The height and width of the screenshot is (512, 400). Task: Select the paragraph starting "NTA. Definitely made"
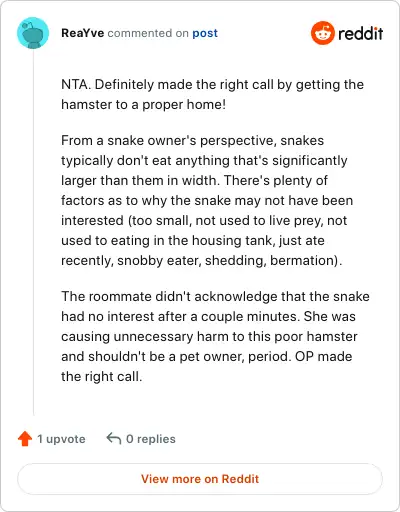pos(212,94)
